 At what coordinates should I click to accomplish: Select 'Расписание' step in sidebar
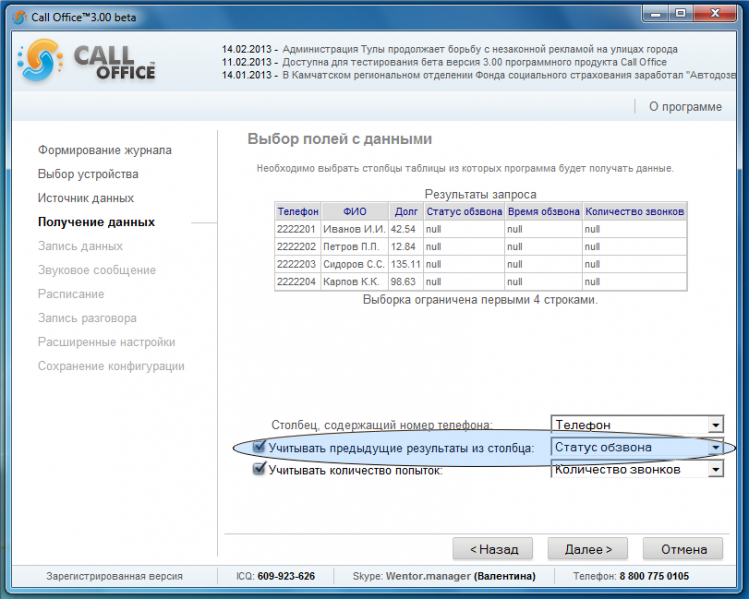click(x=71, y=294)
